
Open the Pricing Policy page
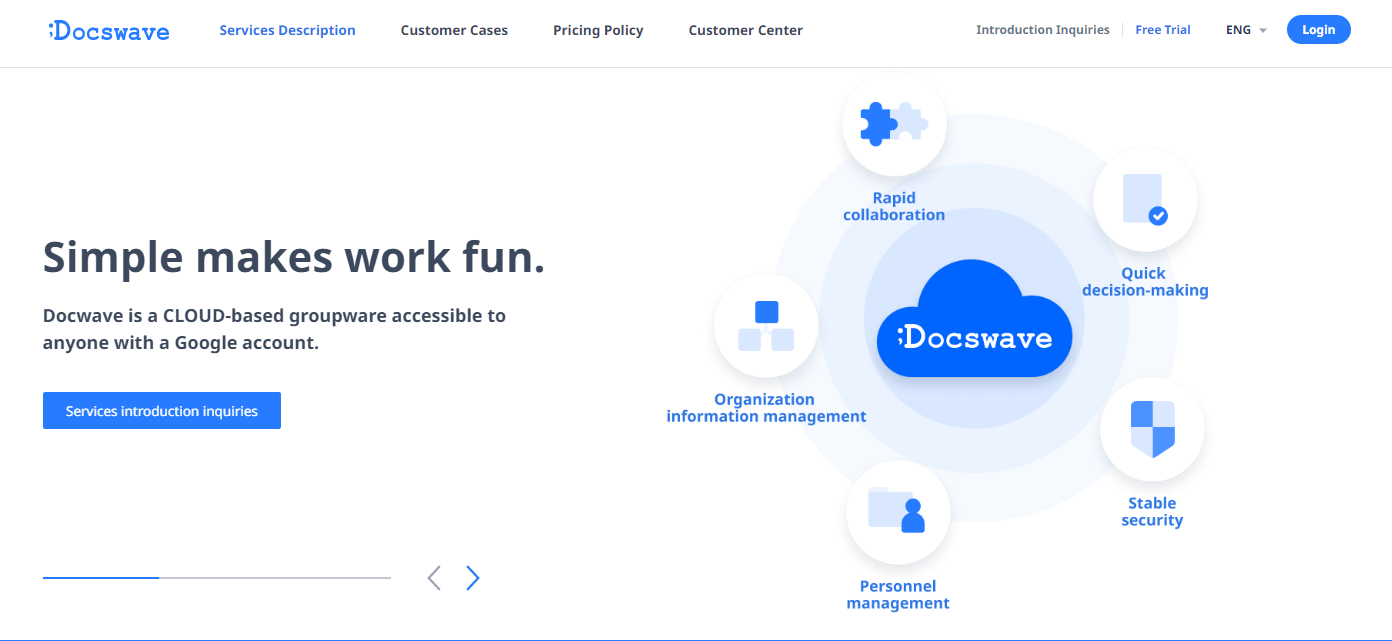point(598,30)
